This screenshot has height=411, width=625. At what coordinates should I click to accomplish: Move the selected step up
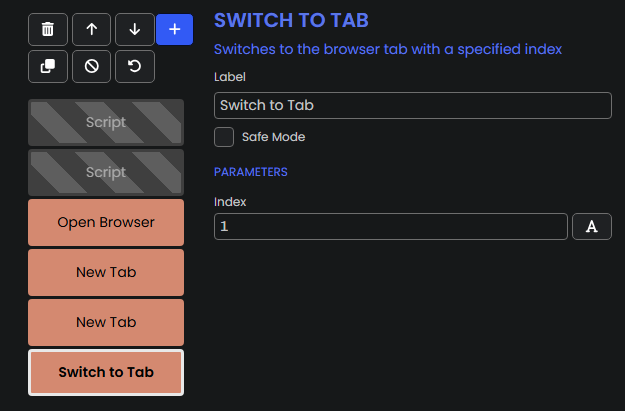tap(91, 29)
